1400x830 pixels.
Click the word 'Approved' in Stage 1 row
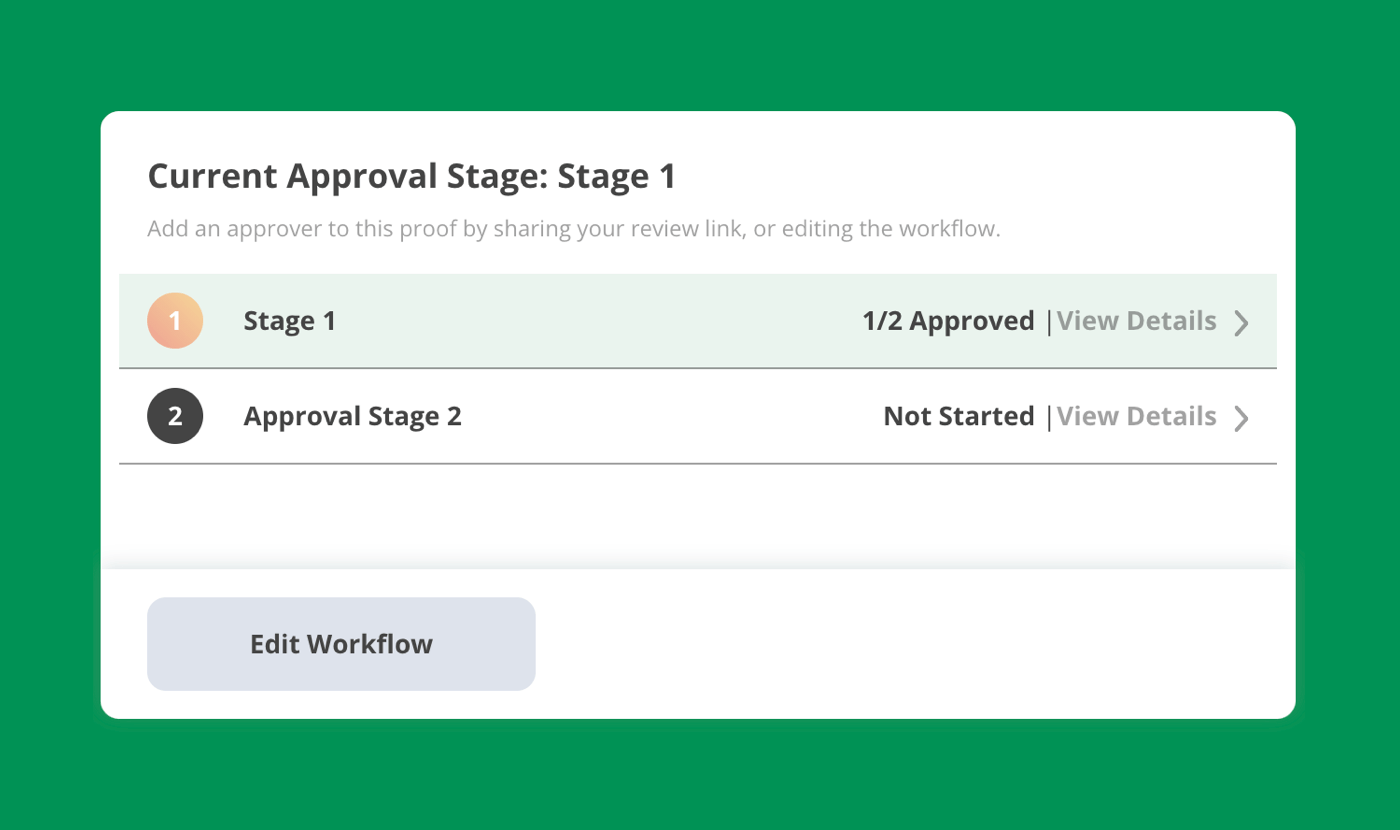[x=972, y=321]
